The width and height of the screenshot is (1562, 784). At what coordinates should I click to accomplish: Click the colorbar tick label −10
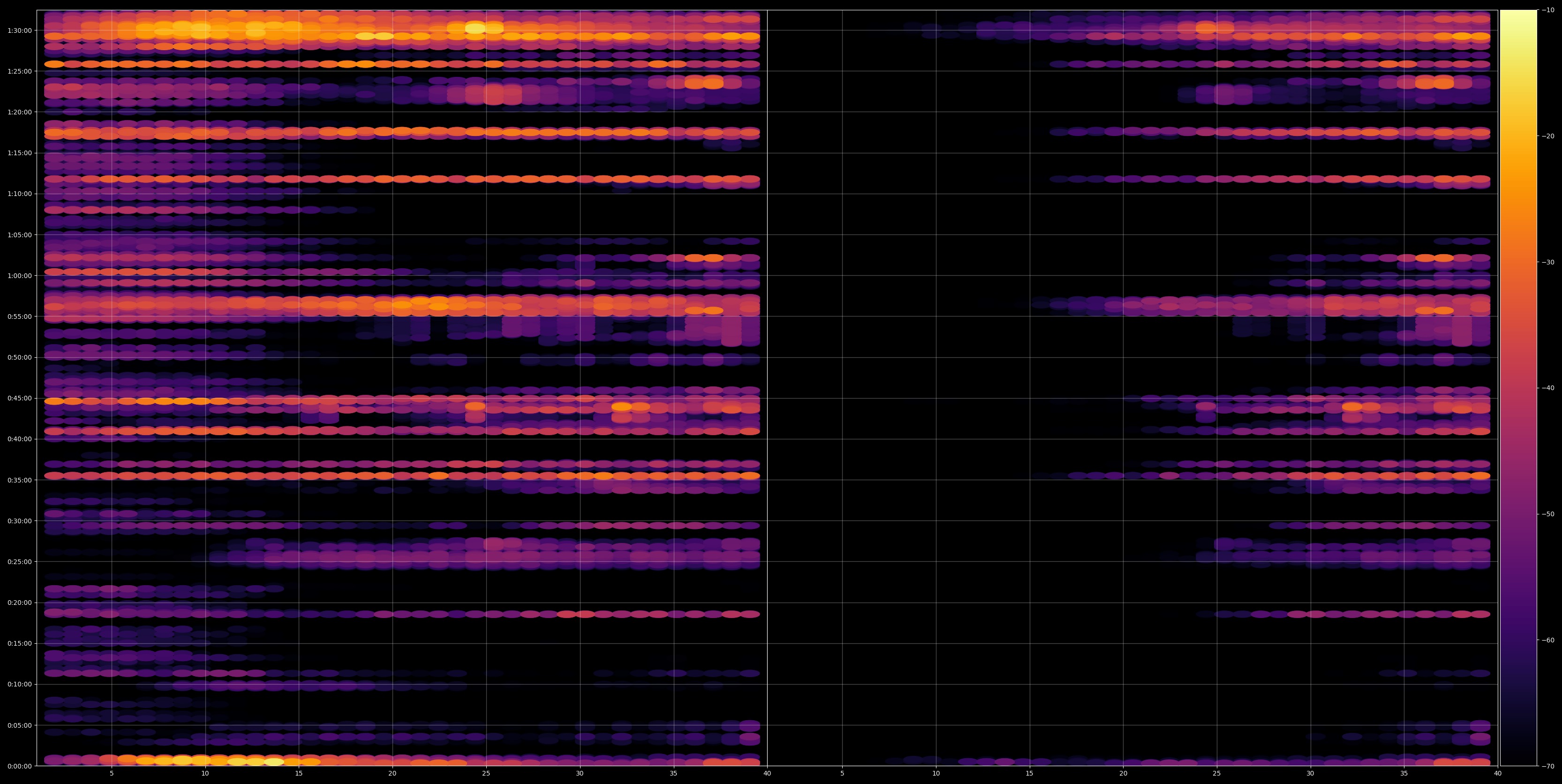click(1548, 10)
